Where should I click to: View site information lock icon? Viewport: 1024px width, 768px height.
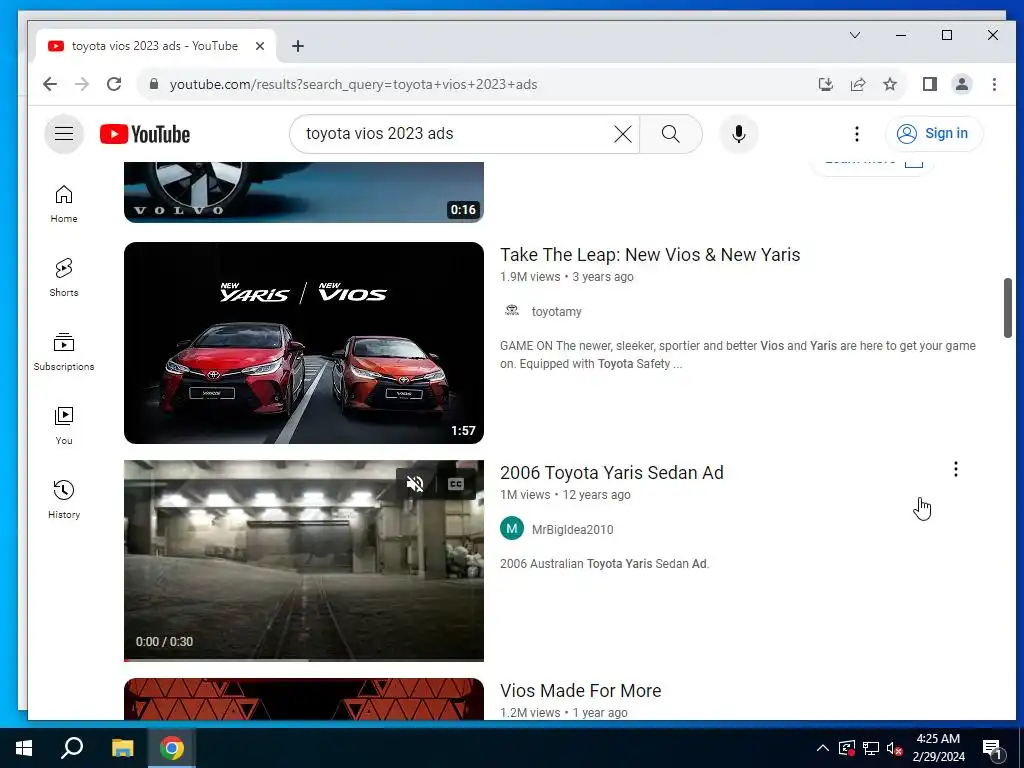click(154, 84)
